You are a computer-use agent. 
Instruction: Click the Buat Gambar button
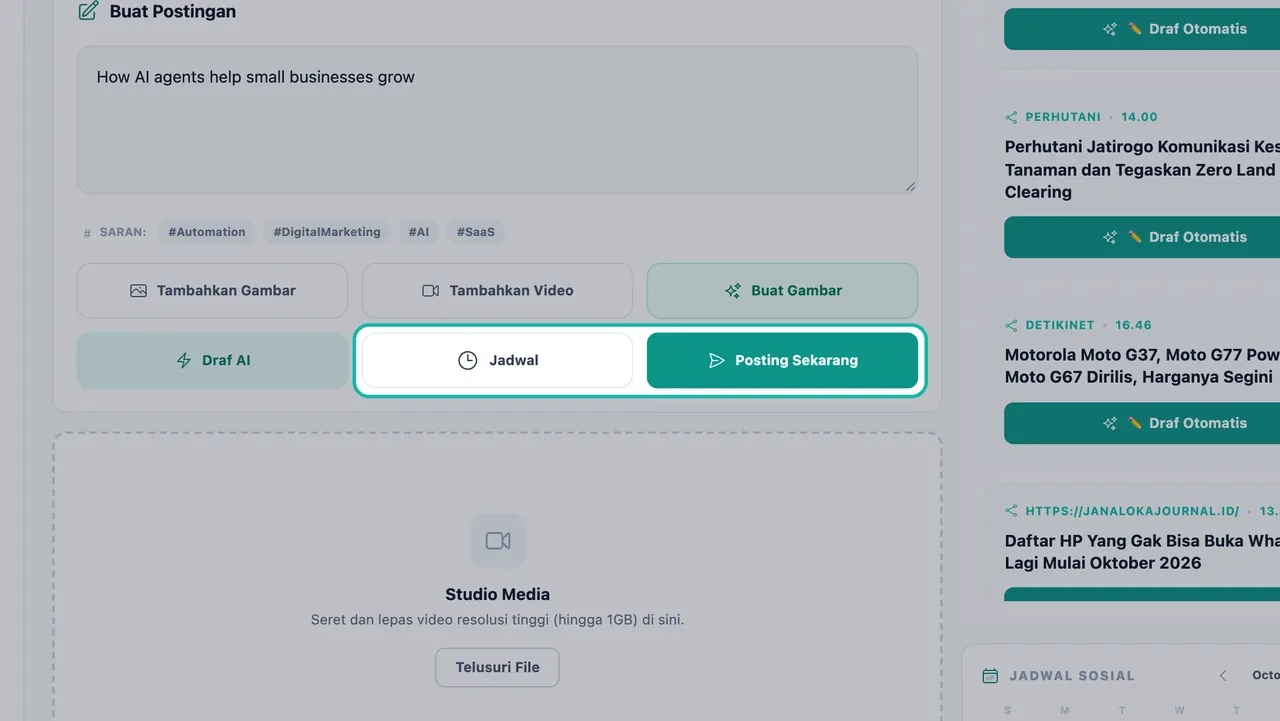pos(782,291)
